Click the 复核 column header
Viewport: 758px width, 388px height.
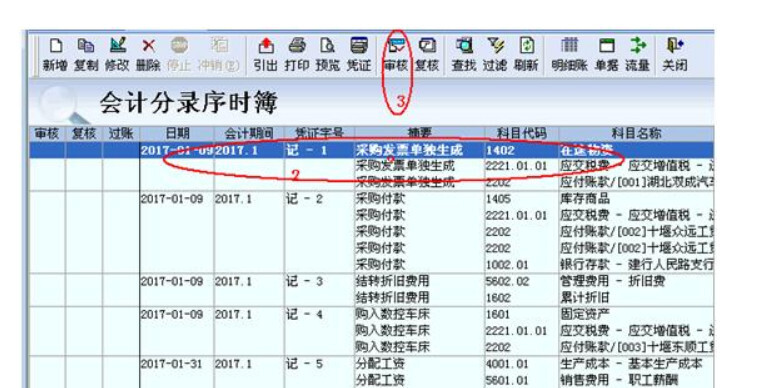point(84,134)
